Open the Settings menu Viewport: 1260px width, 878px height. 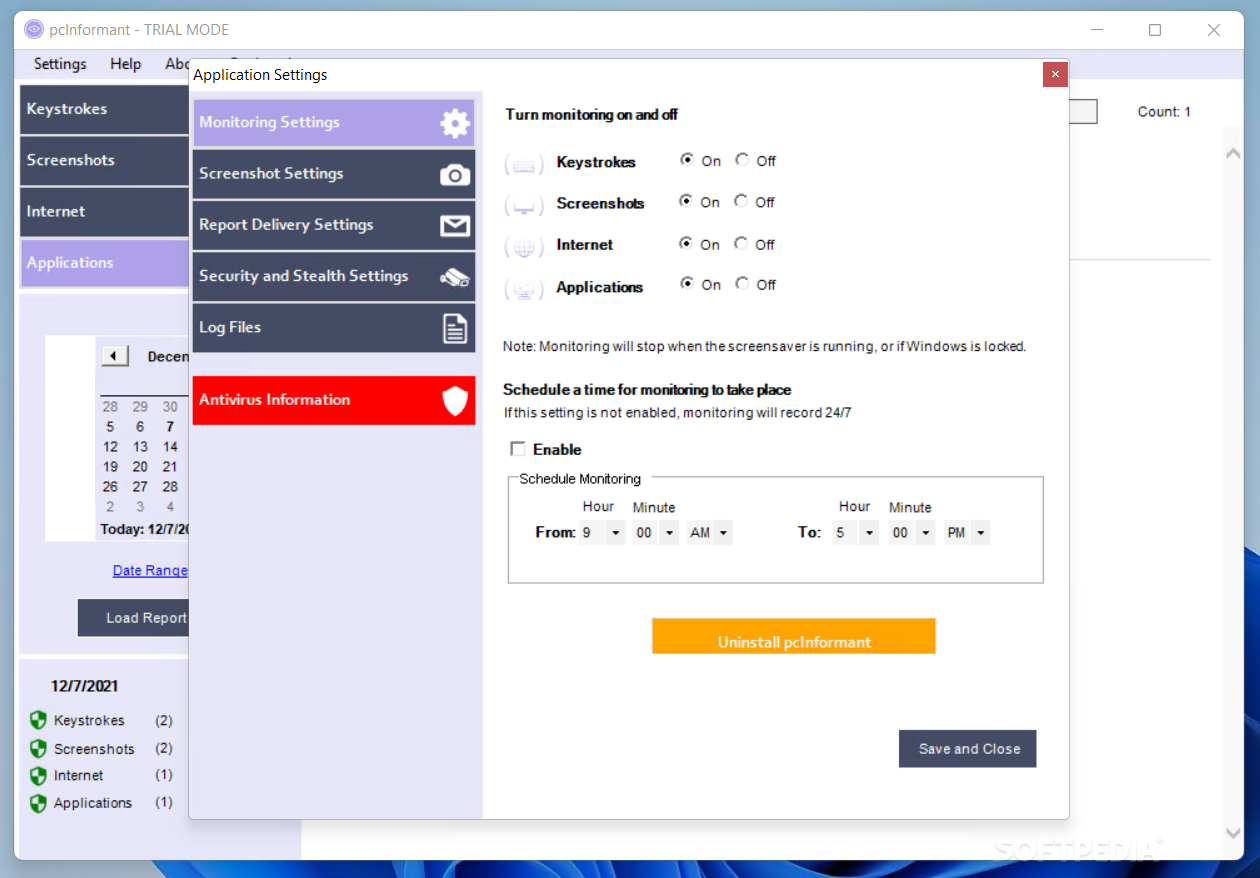point(60,64)
